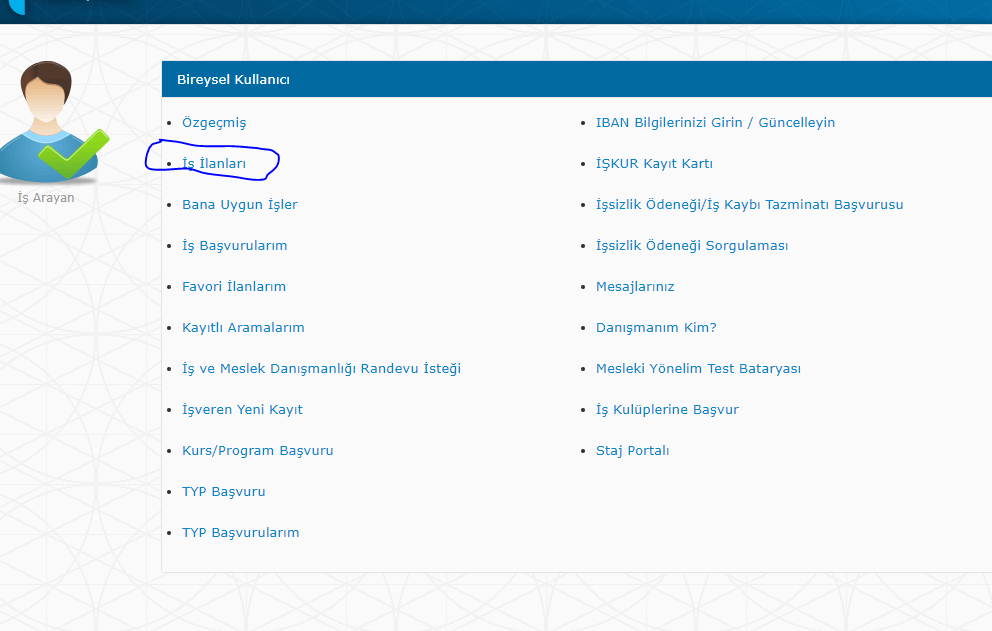Click the İş Arayan user avatar icon
This screenshot has width=992, height=631.
(x=50, y=123)
